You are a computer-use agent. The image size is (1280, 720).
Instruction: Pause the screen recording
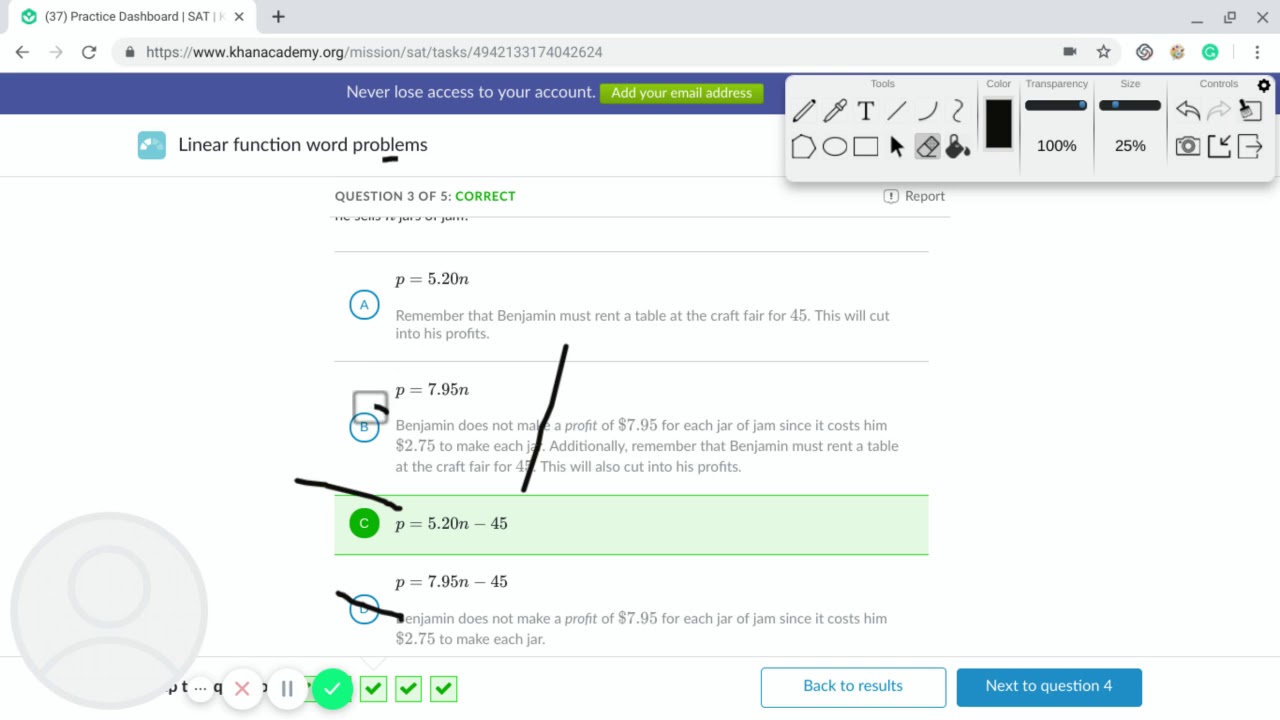point(287,688)
